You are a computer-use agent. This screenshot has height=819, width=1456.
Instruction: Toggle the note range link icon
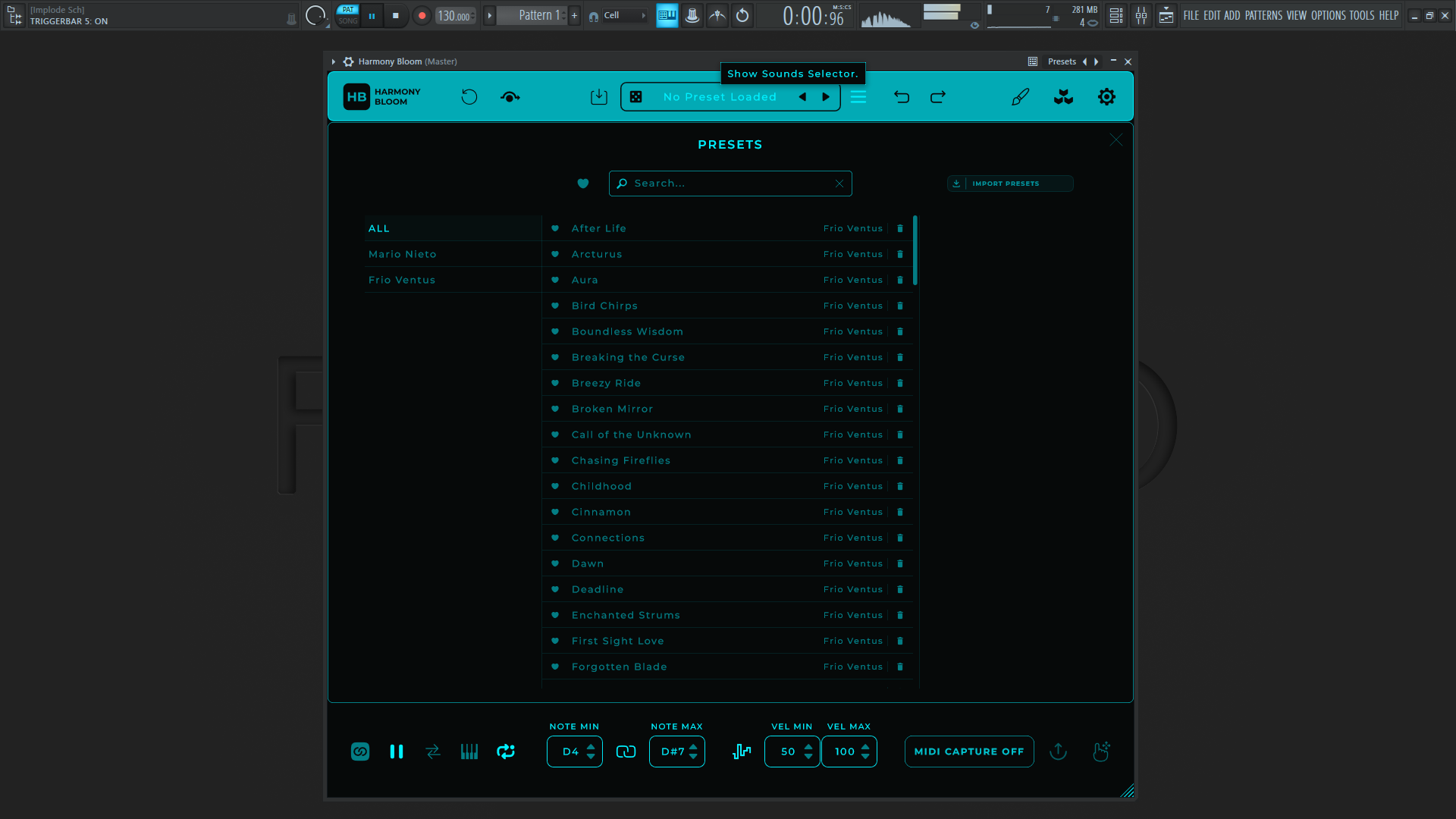[x=626, y=752]
